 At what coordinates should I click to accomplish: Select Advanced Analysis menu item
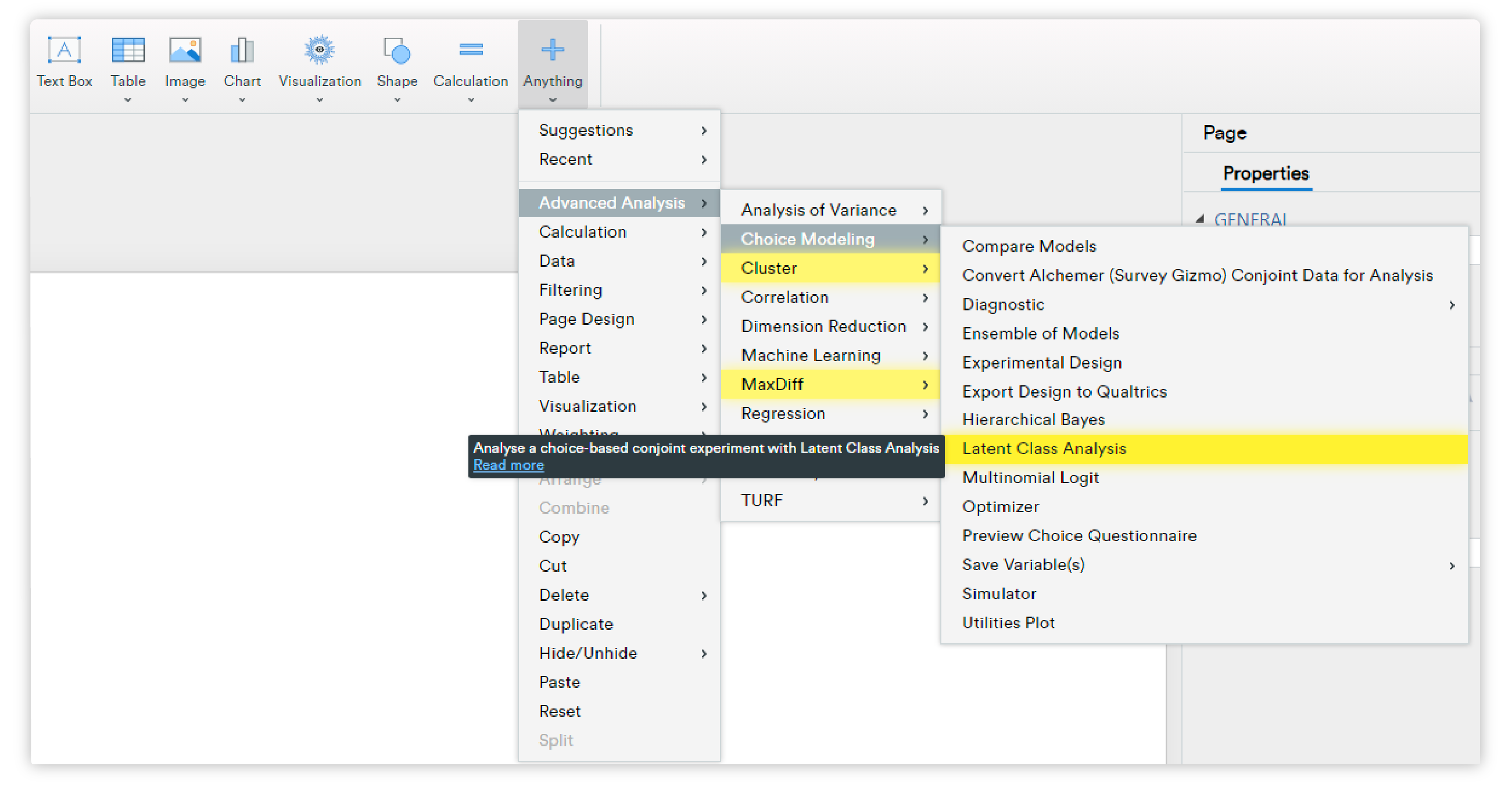pos(619,203)
